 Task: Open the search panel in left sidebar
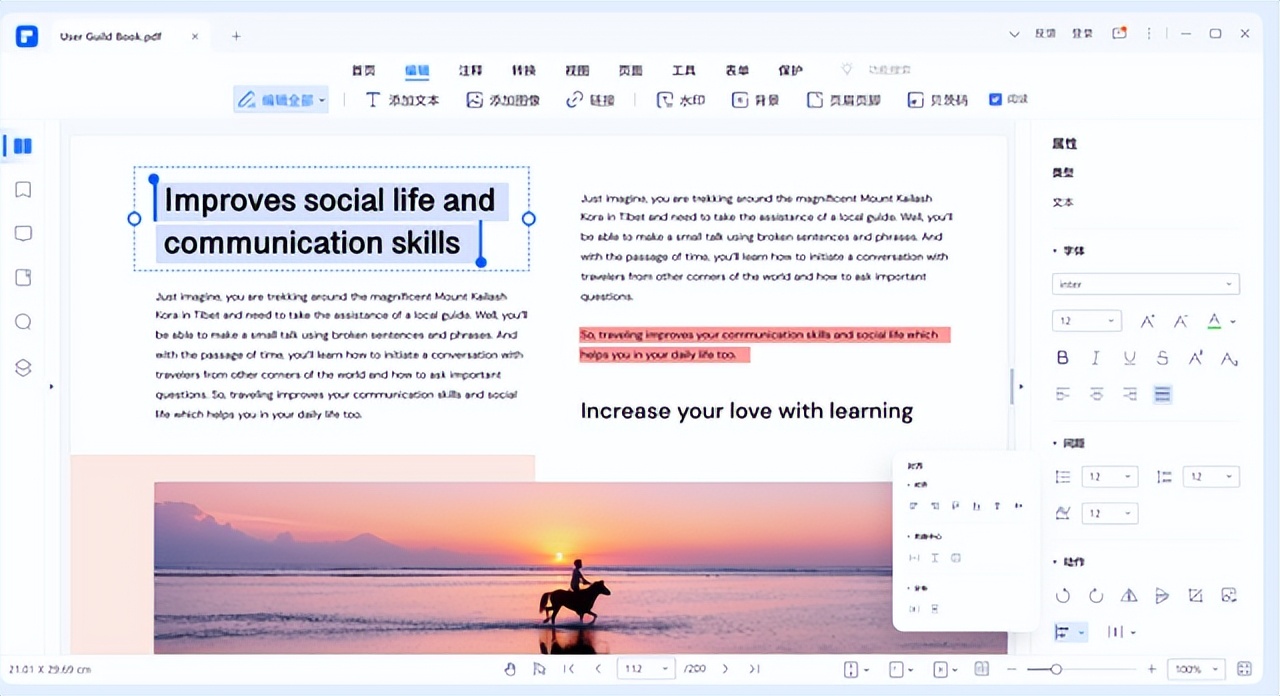(x=23, y=322)
